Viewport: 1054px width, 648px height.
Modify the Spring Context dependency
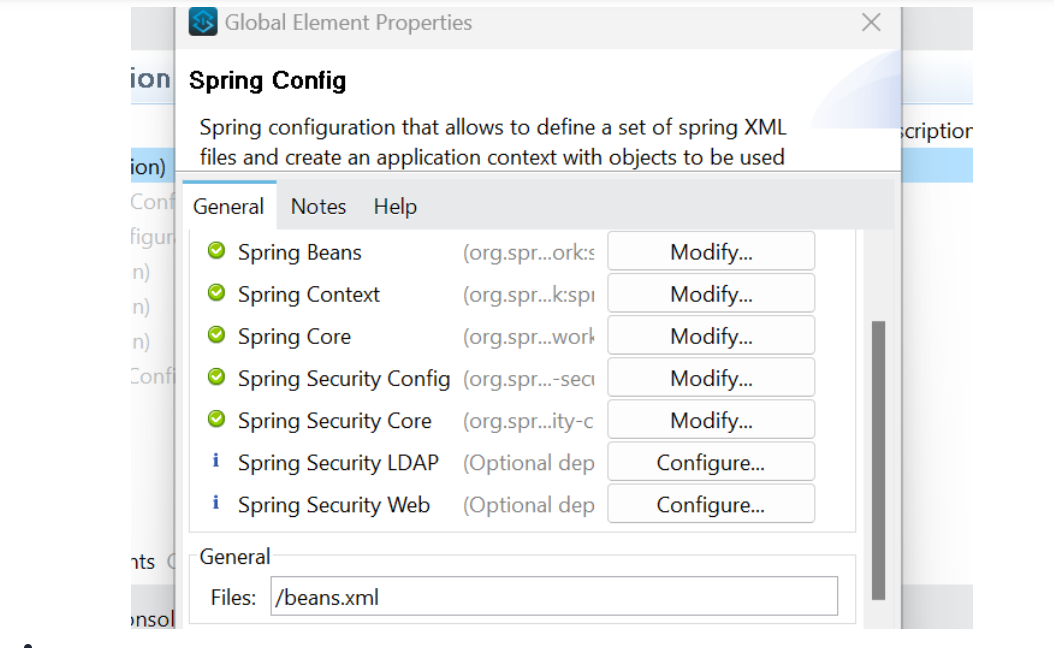(x=711, y=293)
